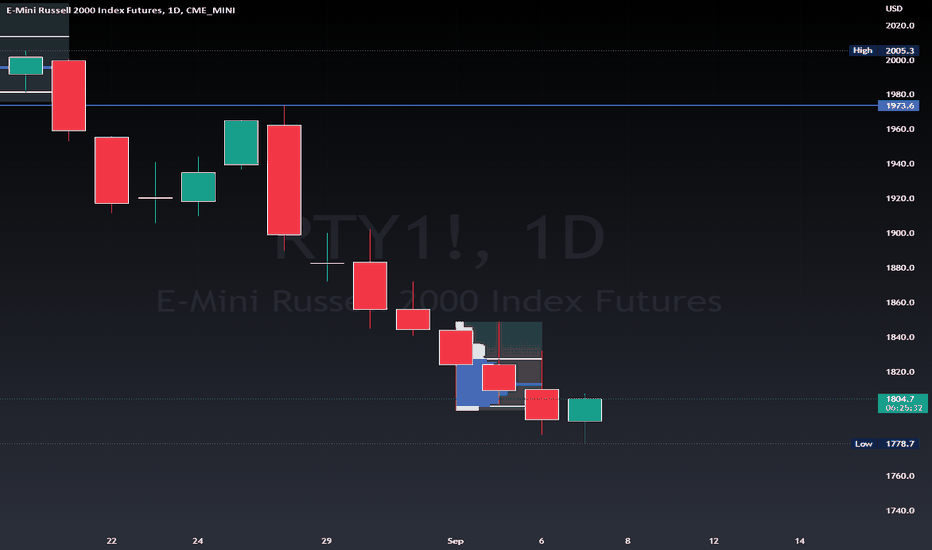Click the Sep month label on time axis
Screen dimensions: 932x550
coord(455,540)
